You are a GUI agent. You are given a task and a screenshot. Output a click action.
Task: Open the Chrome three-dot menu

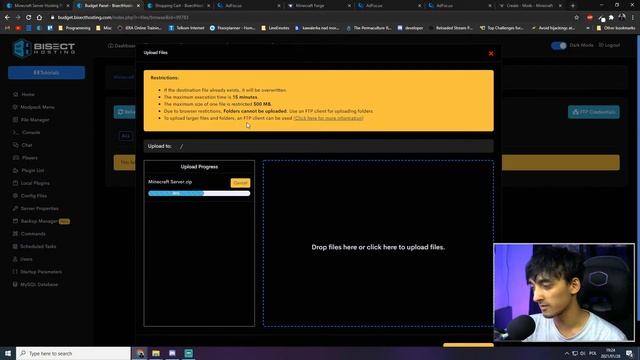click(x=633, y=18)
